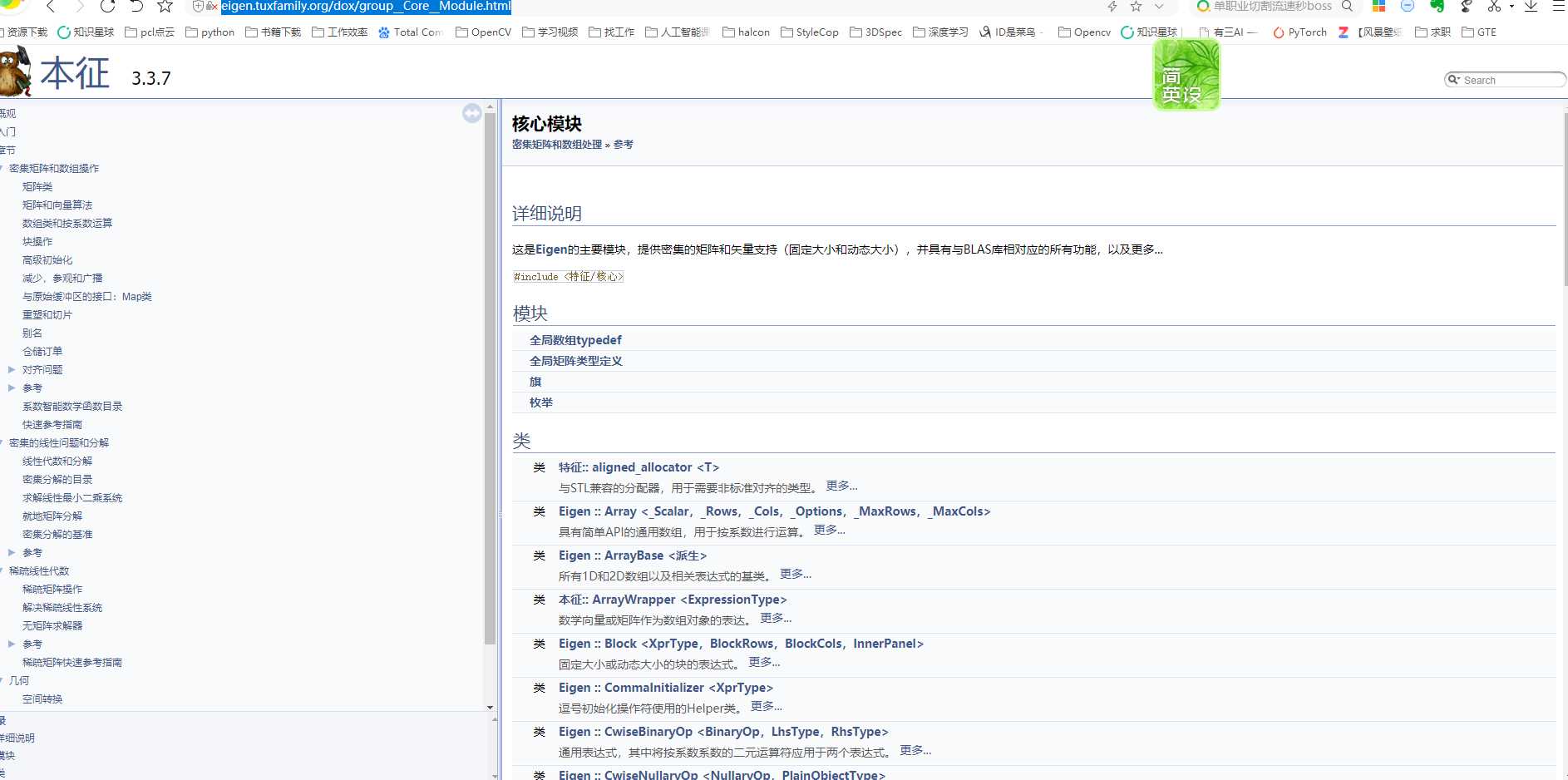Open the Evernote clipper extension

[1436, 7]
